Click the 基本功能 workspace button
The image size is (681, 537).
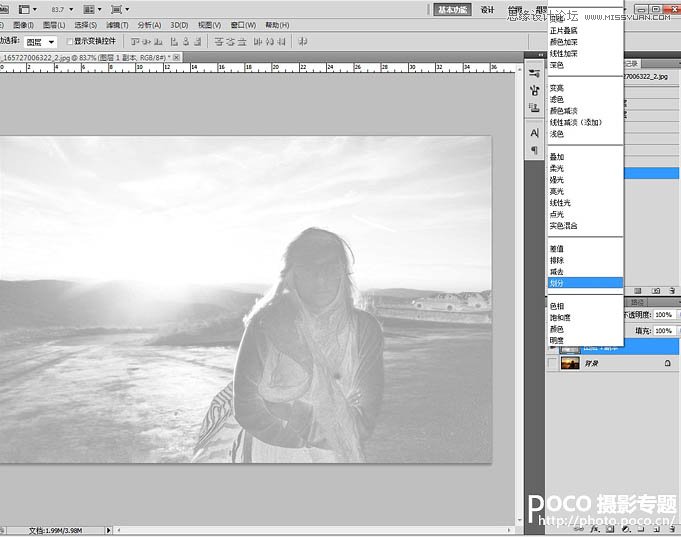click(x=453, y=9)
